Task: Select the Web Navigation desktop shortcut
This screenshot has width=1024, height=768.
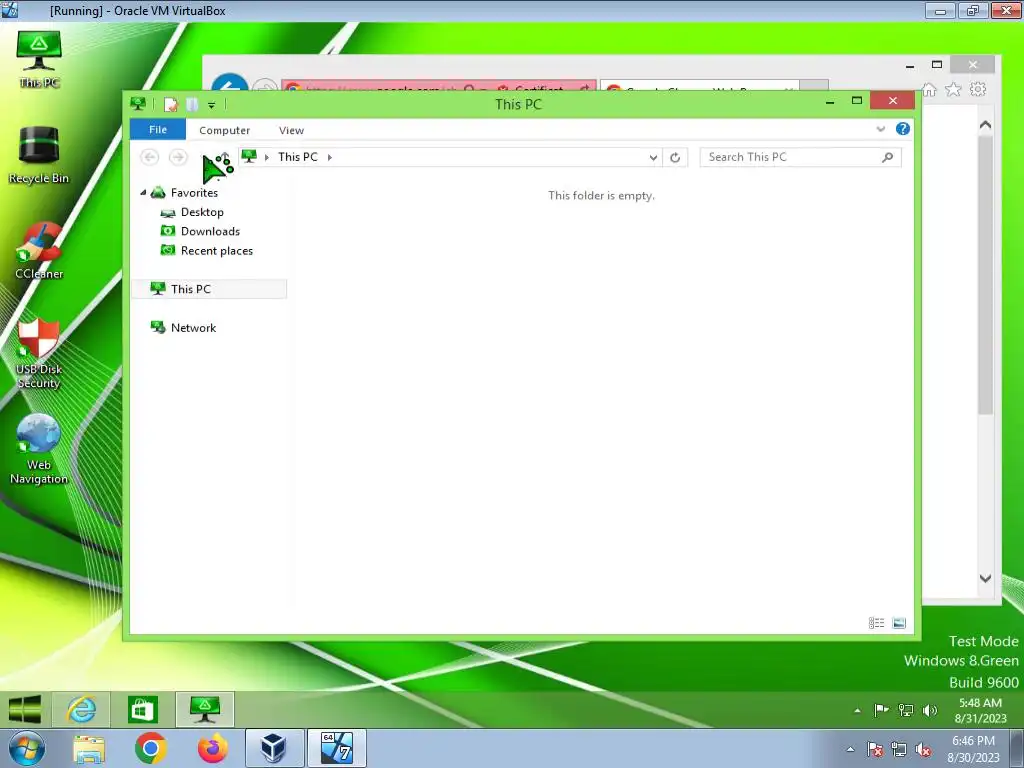Action: point(39,449)
